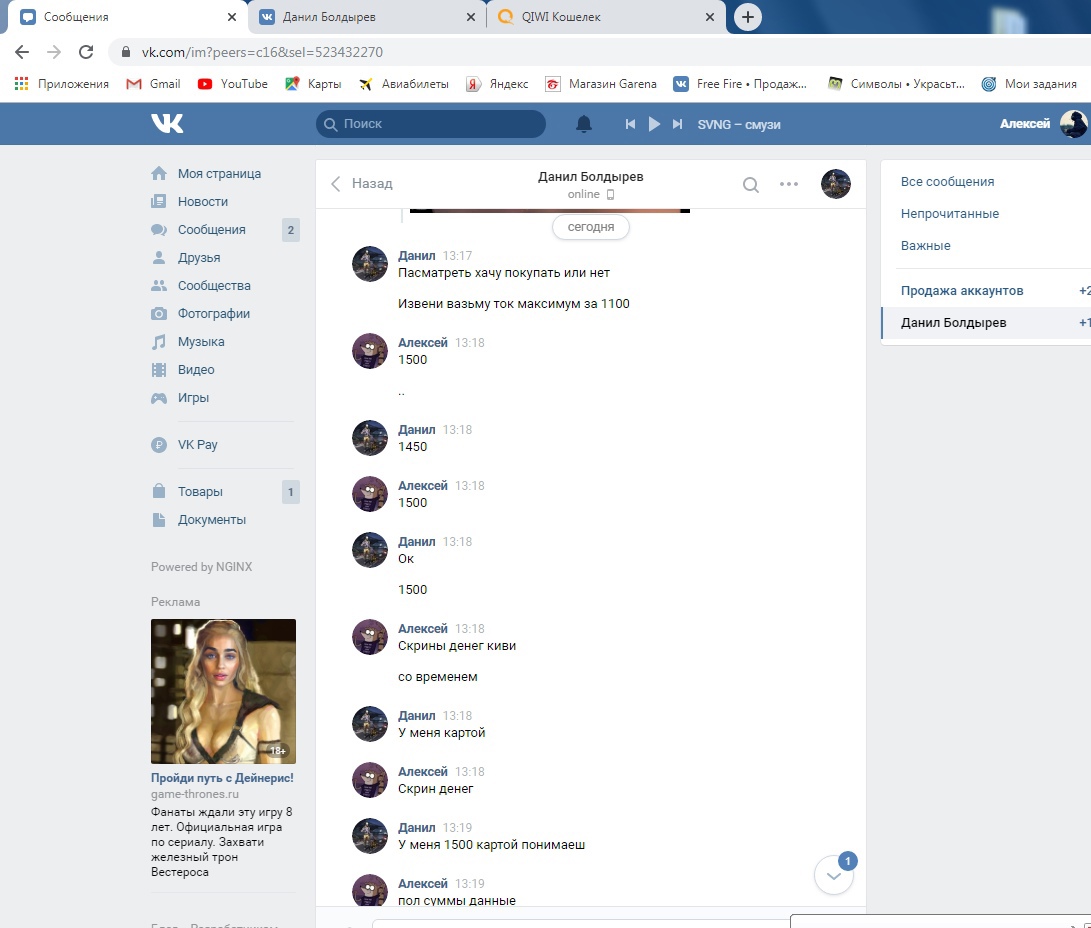The width and height of the screenshot is (1091, 928).
Task: Search within conversation using magnifier icon
Action: [x=750, y=184]
